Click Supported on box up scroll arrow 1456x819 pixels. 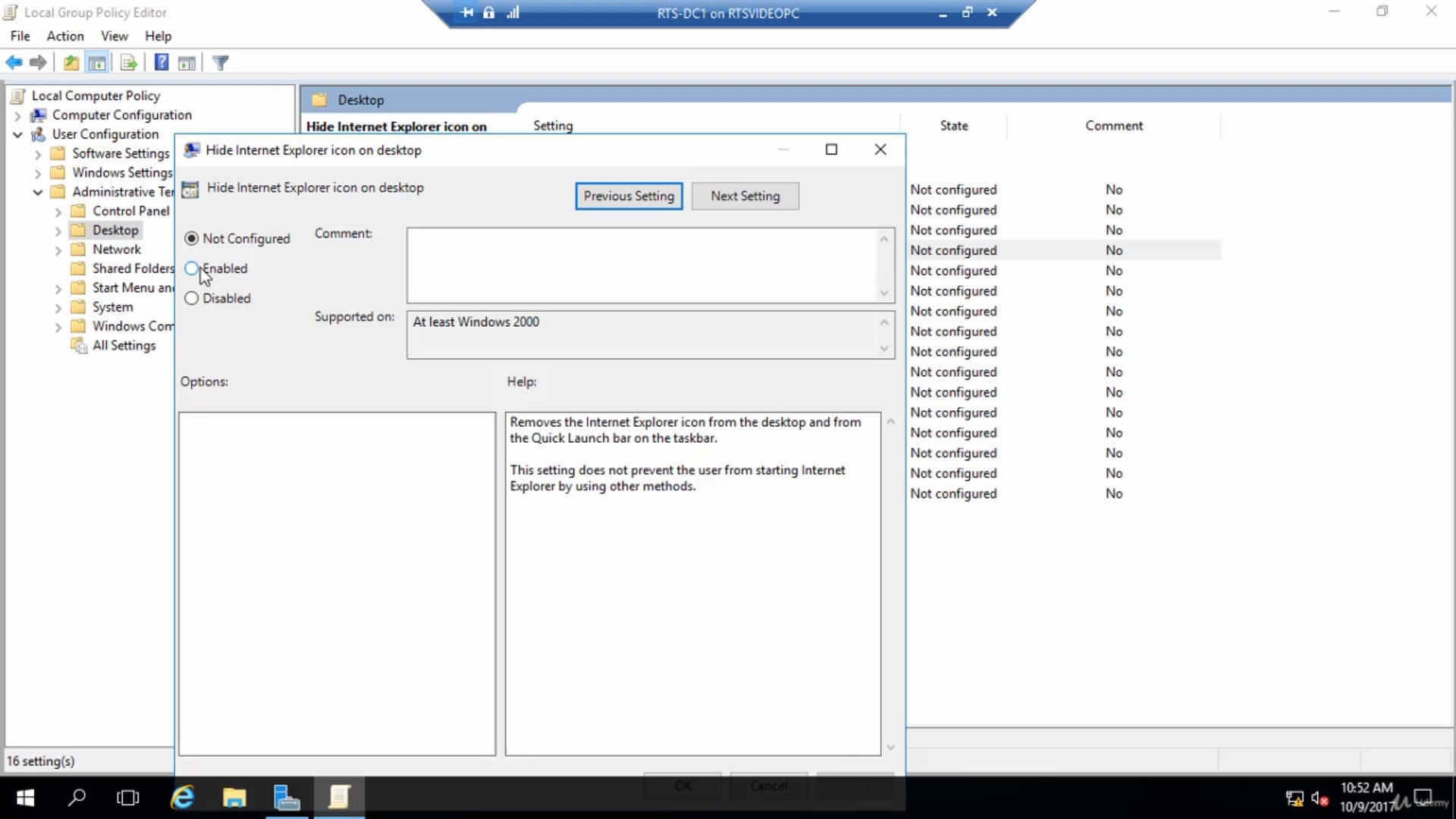tap(884, 322)
